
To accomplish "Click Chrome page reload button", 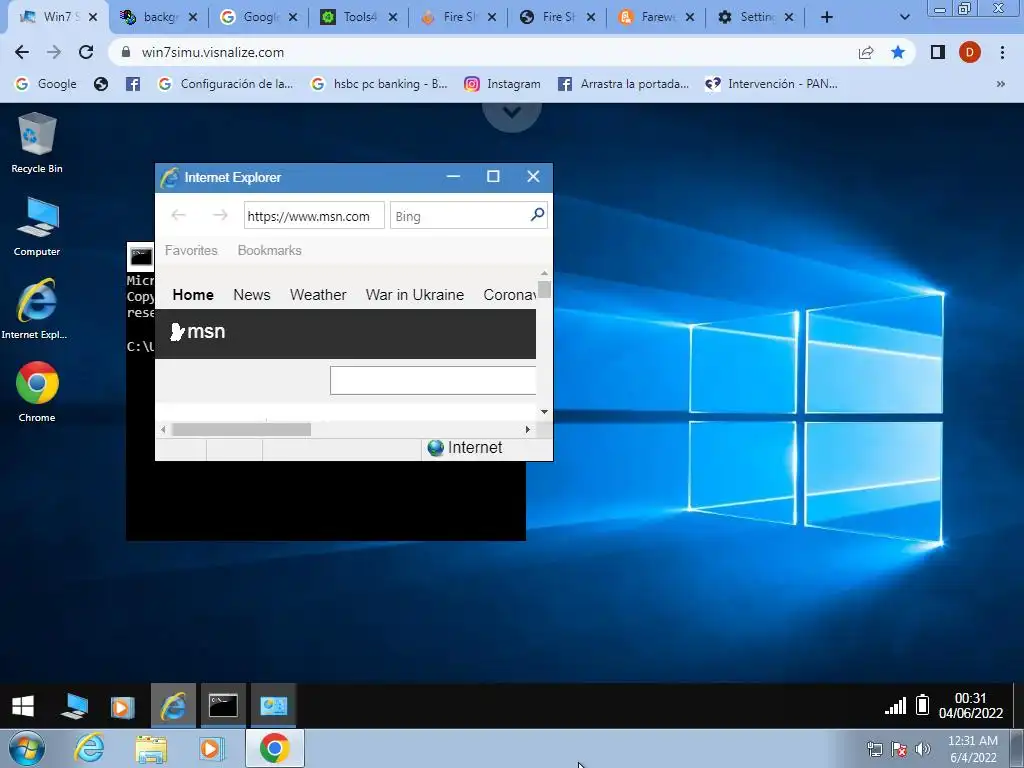I will (86, 52).
